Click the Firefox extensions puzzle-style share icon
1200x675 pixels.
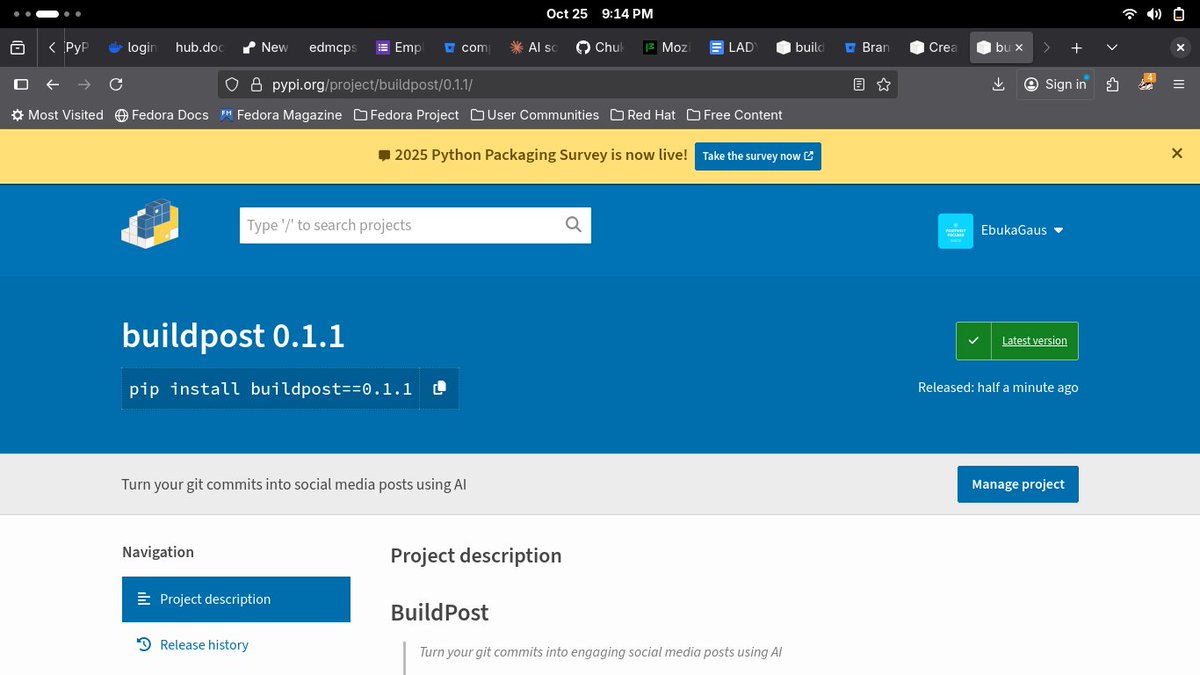coord(1112,84)
